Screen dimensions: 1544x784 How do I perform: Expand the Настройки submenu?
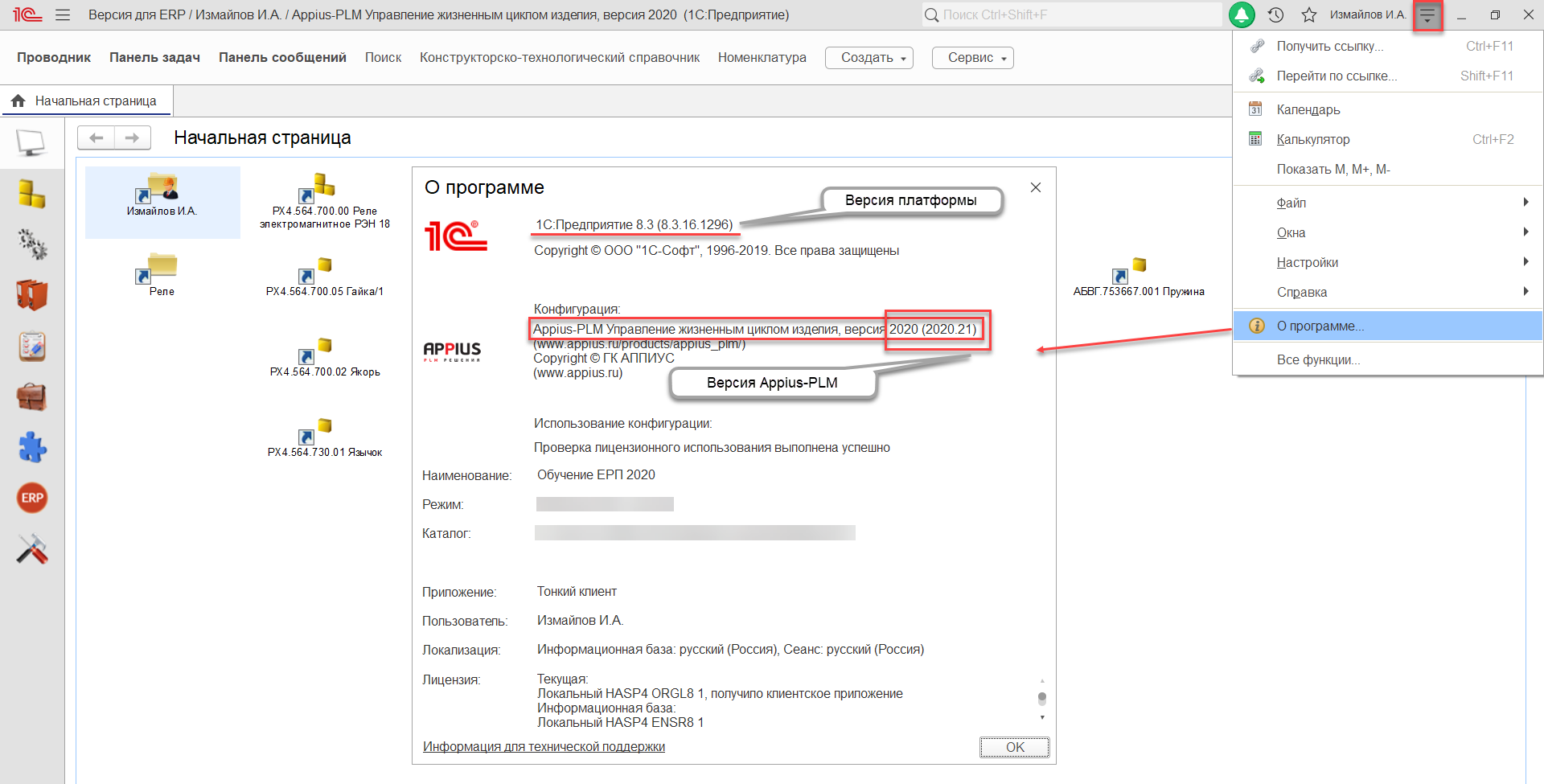click(1306, 261)
